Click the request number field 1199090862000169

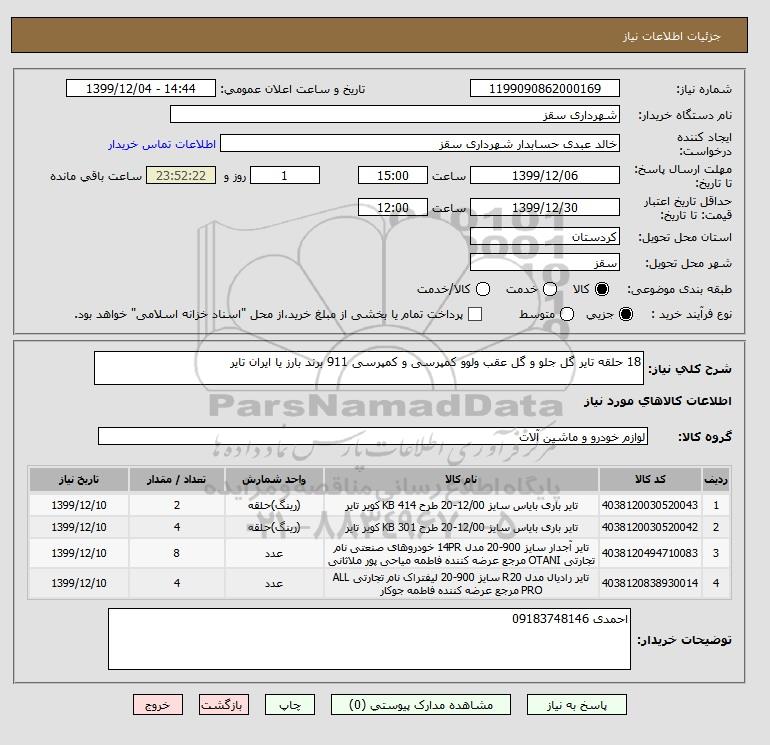pos(545,88)
